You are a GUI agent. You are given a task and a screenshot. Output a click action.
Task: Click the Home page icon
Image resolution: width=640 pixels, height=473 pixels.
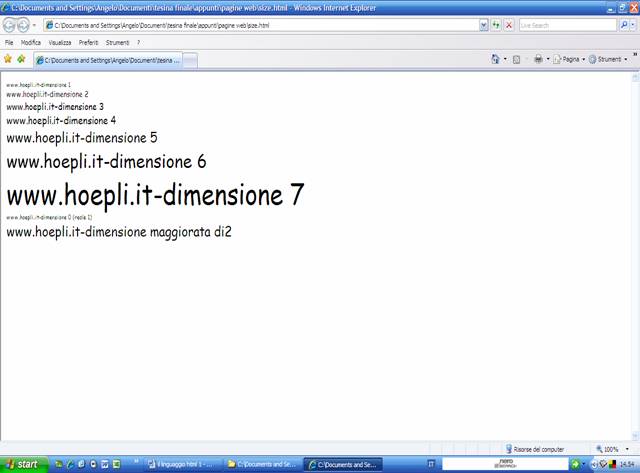tap(495, 59)
